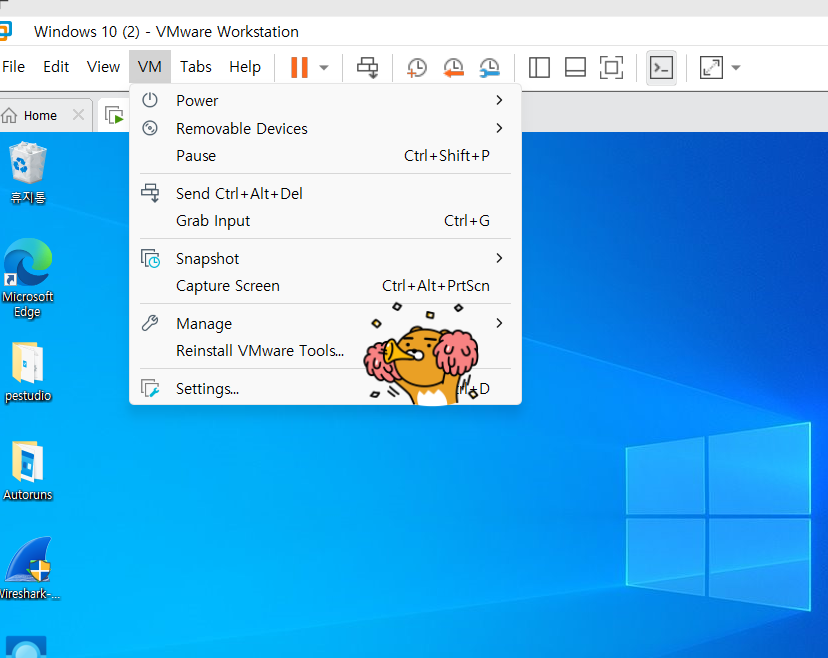
Task: Expand the Removable Devices submenu
Action: pyautogui.click(x=325, y=128)
